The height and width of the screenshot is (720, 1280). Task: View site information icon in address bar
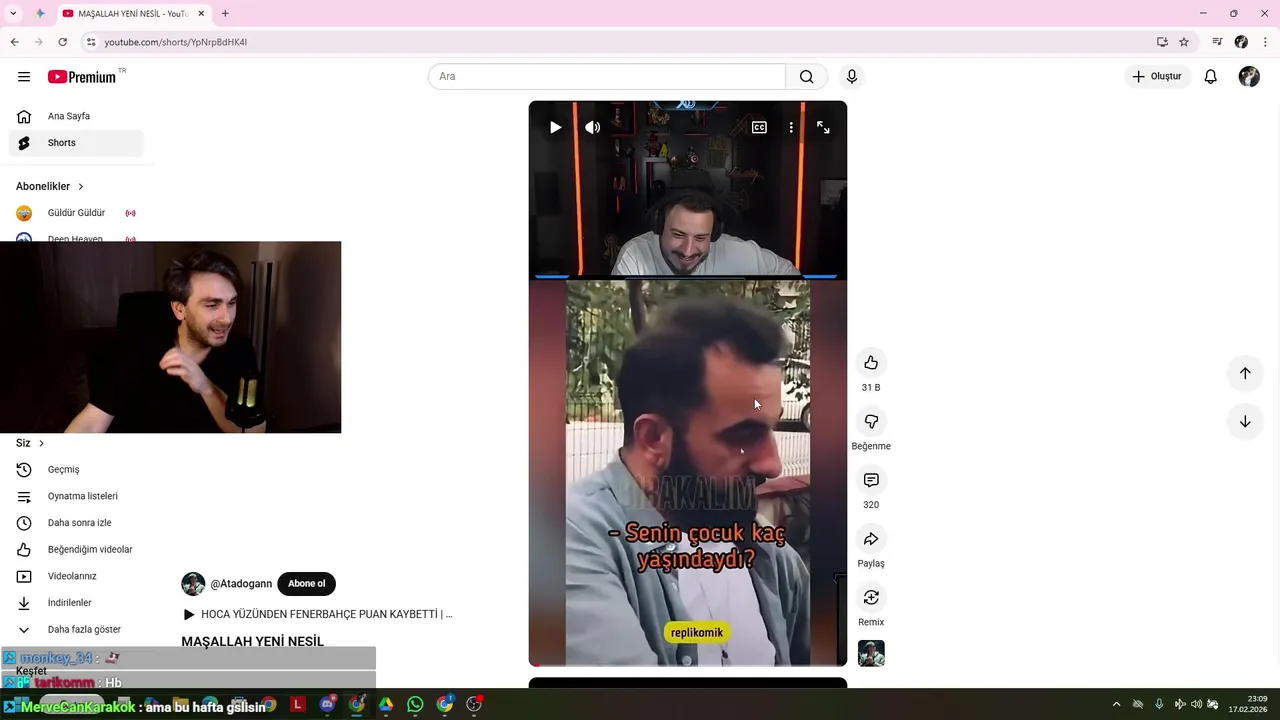(x=91, y=42)
